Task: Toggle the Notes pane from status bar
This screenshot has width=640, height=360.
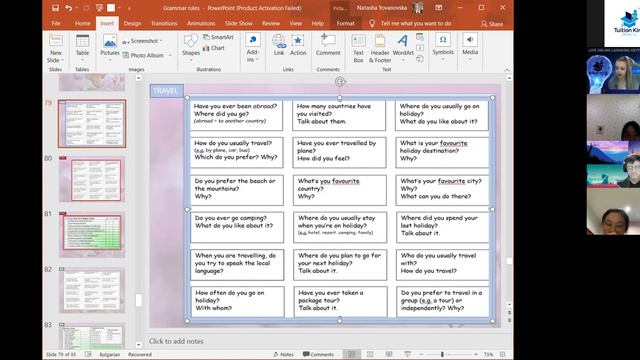Action: 284,354
